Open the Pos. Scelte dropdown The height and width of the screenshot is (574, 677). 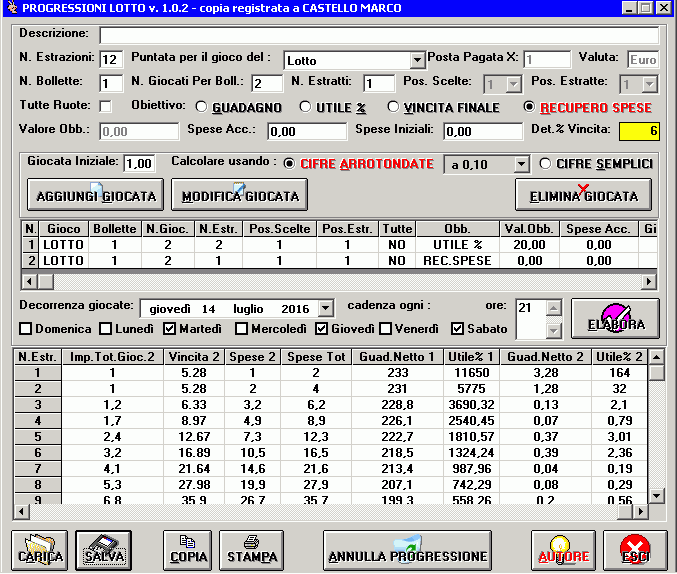513,84
